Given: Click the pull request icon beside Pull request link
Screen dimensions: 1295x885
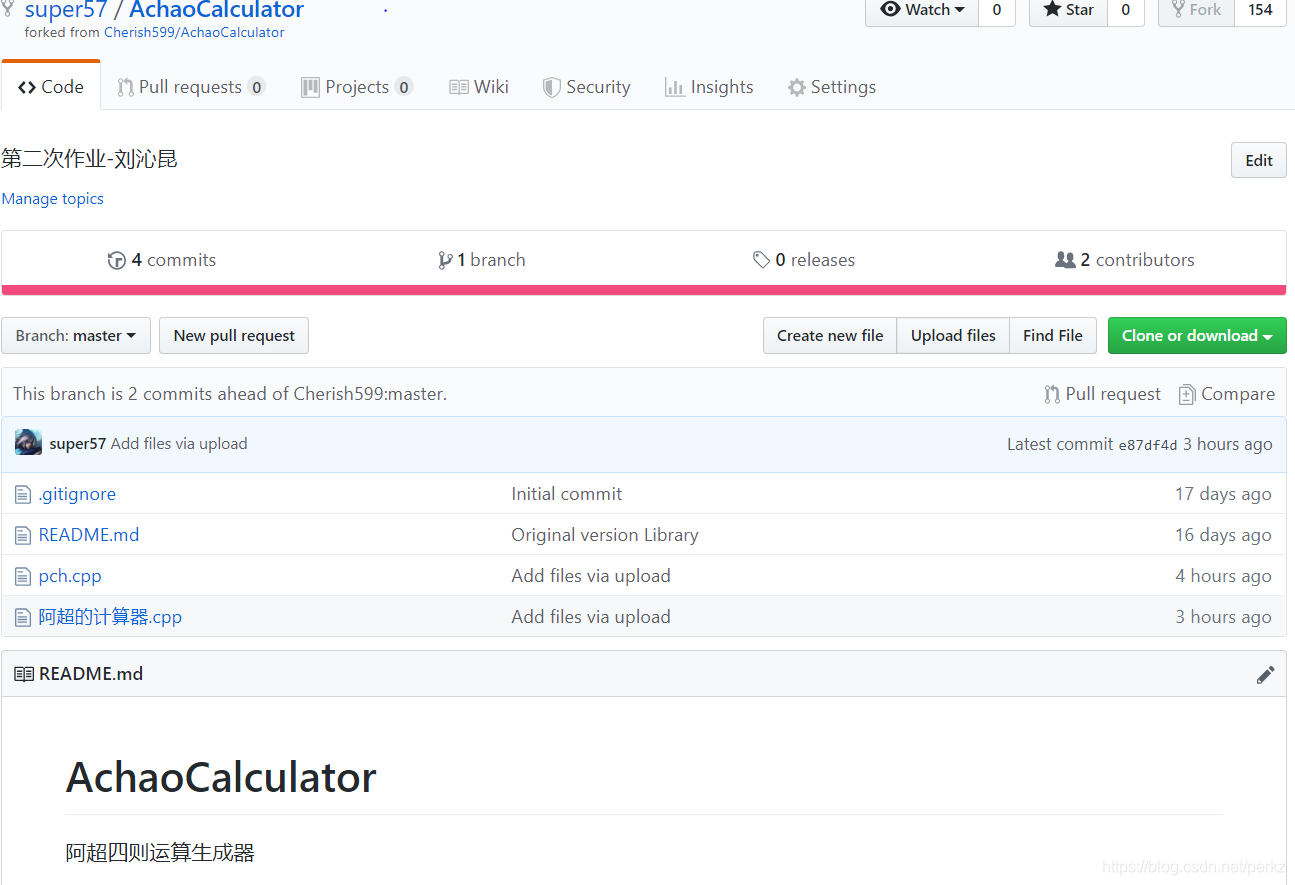Looking at the screenshot, I should 1052,394.
